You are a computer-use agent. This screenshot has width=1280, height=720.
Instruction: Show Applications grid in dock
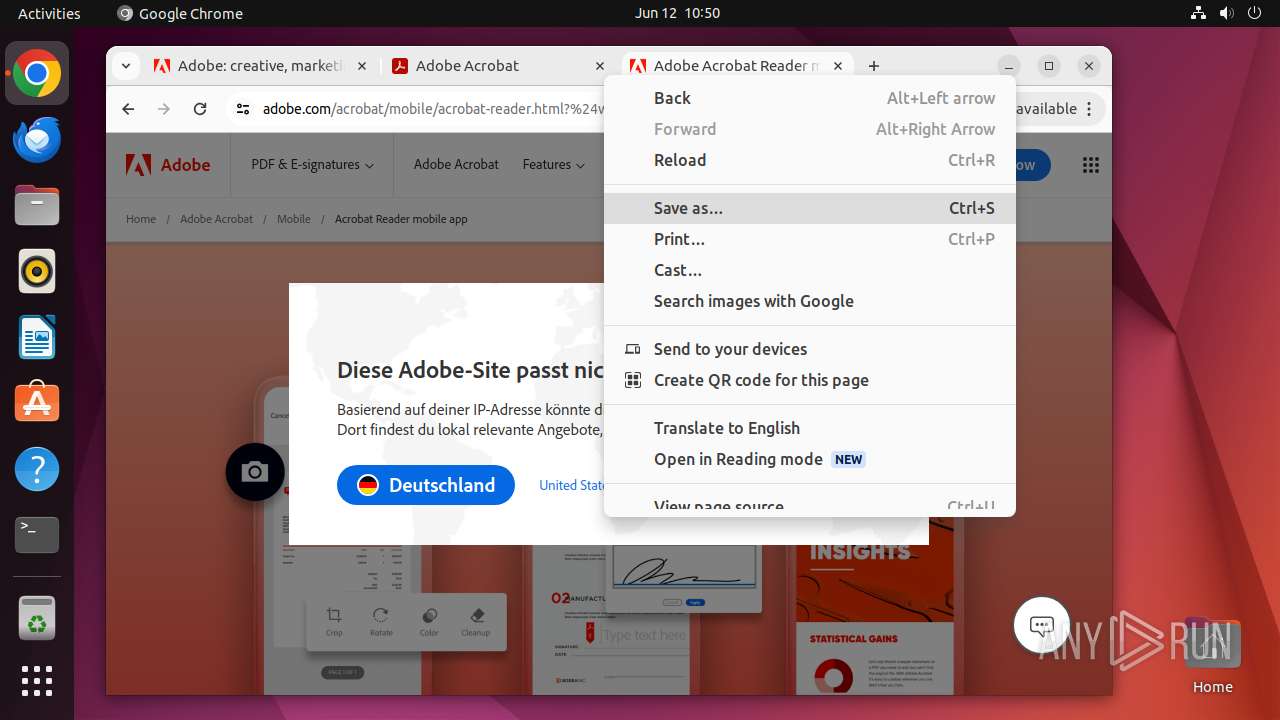37,681
